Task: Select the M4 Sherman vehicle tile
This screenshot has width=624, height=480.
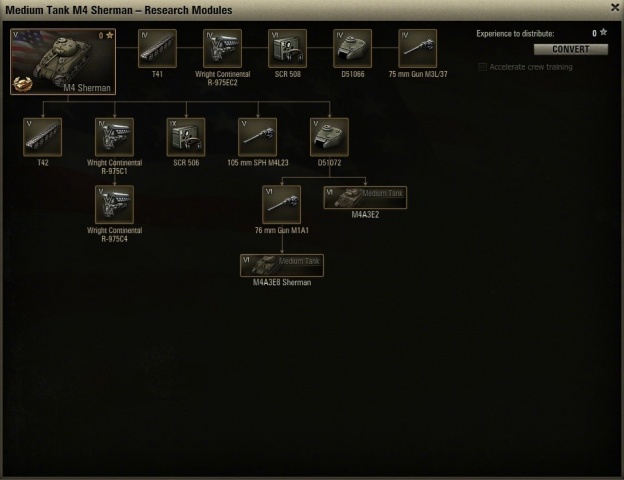Action: pyautogui.click(x=63, y=61)
